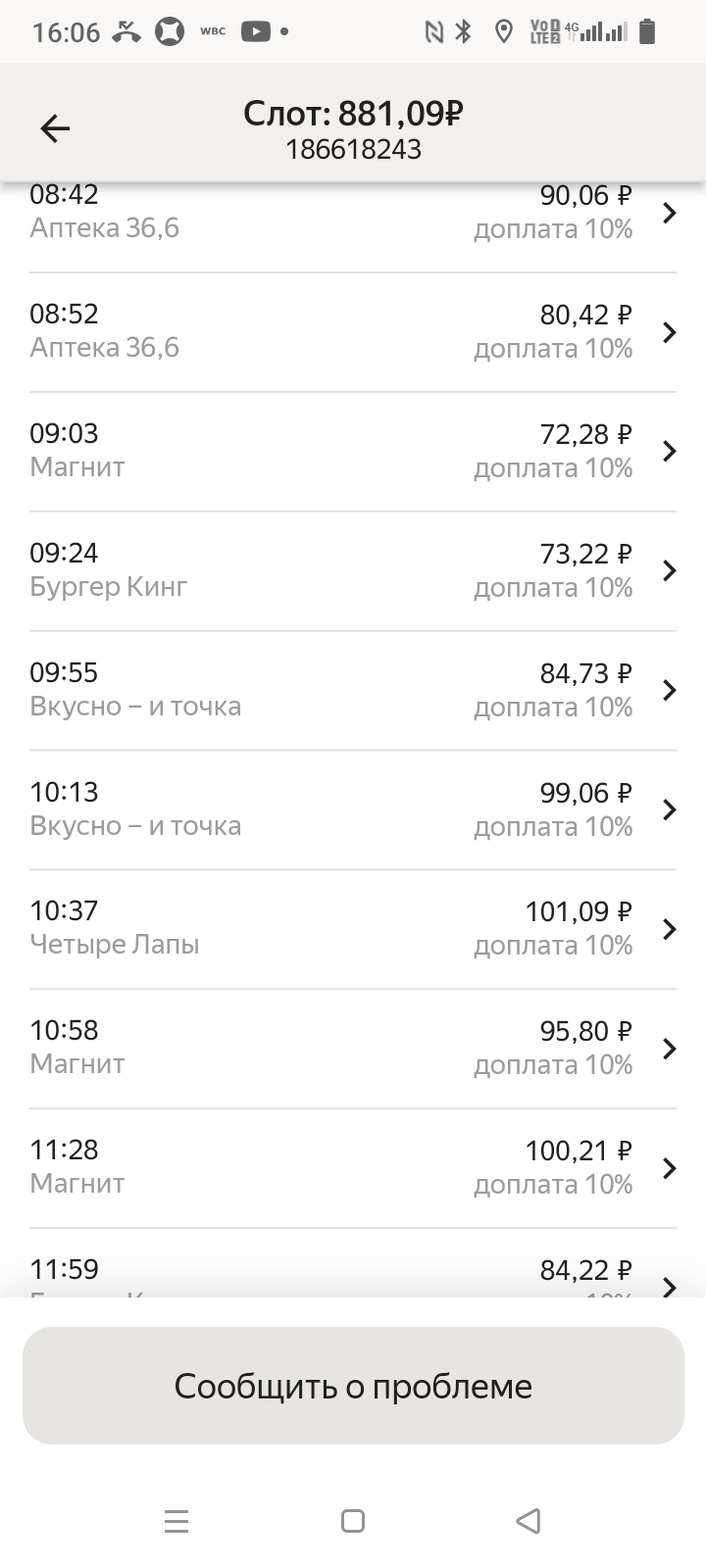
Task: Open the 10:13 order for 99,06 ₽
Action: [353, 809]
